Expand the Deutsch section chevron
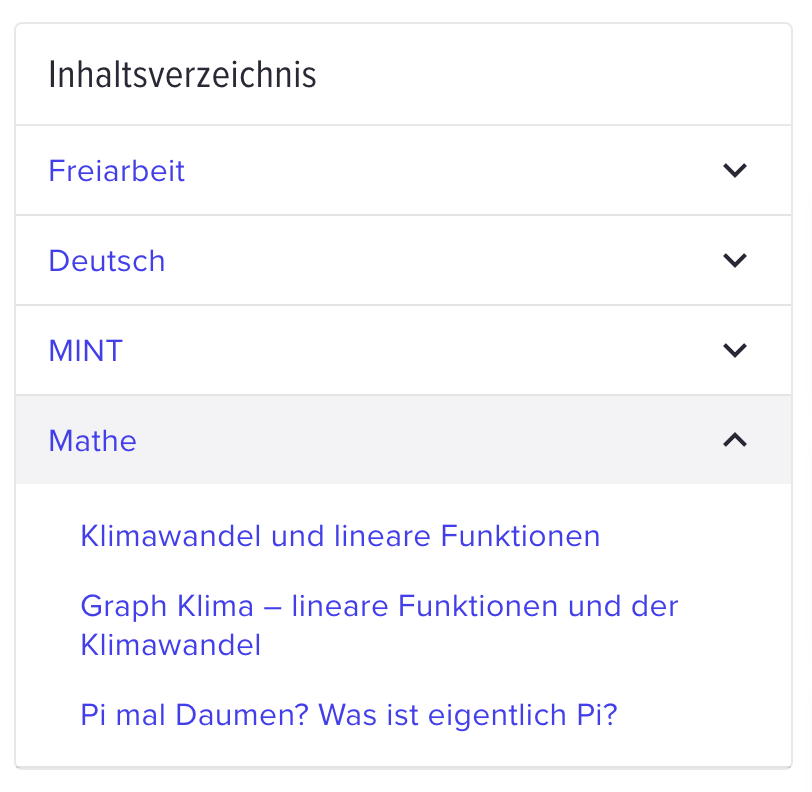This screenshot has width=812, height=792. 734,260
